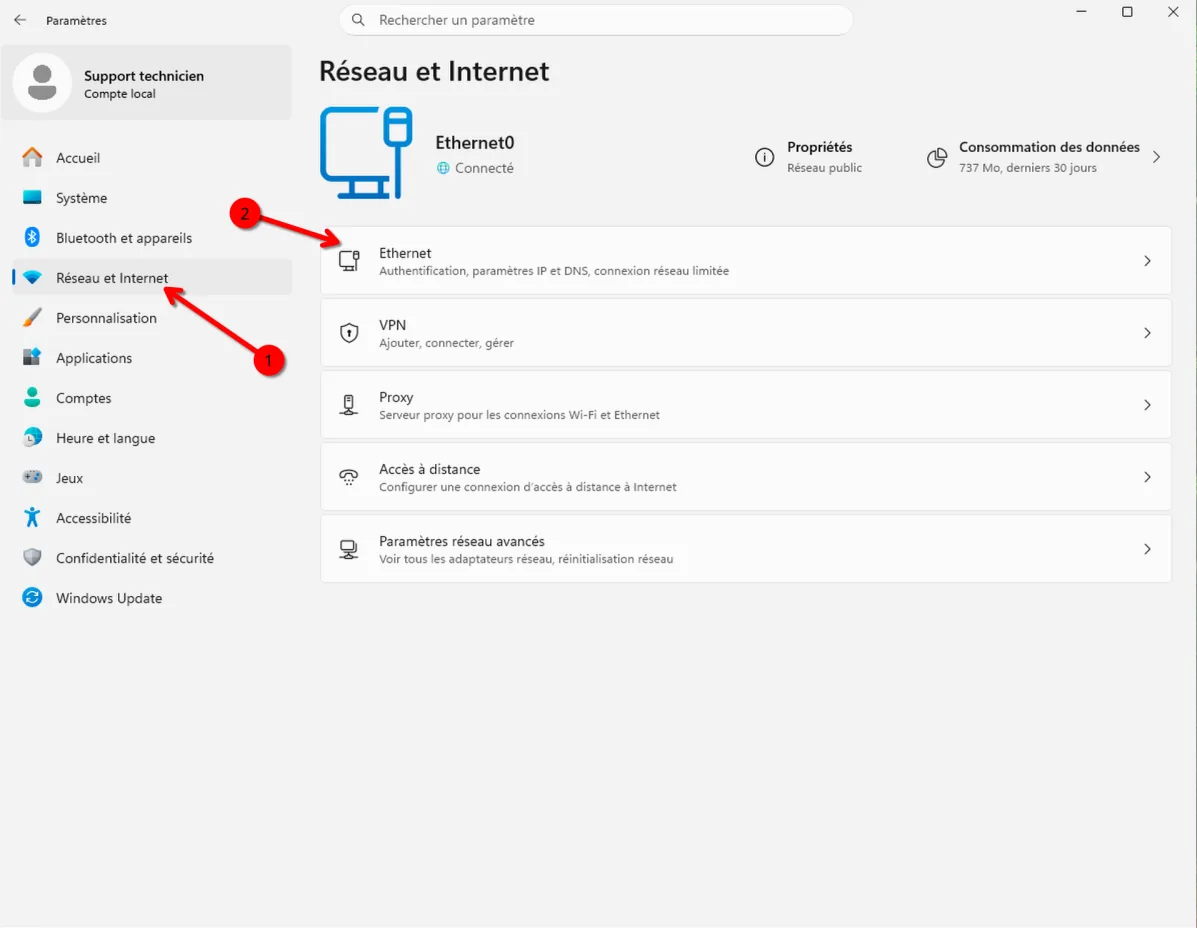1197x928 pixels.
Task: Open Consommation des données details
Action: tap(1044, 156)
